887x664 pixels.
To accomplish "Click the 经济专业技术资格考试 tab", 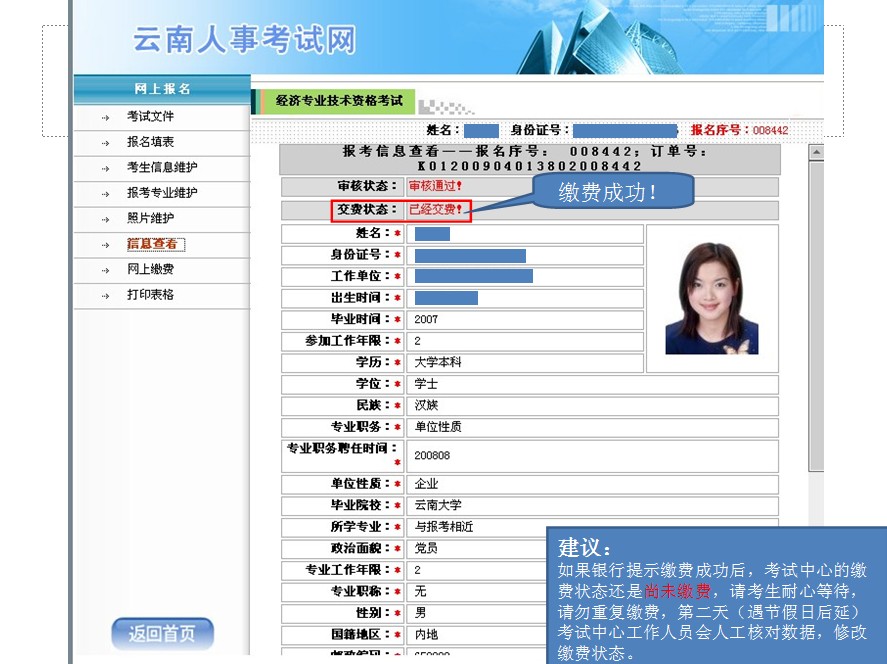I will [338, 101].
